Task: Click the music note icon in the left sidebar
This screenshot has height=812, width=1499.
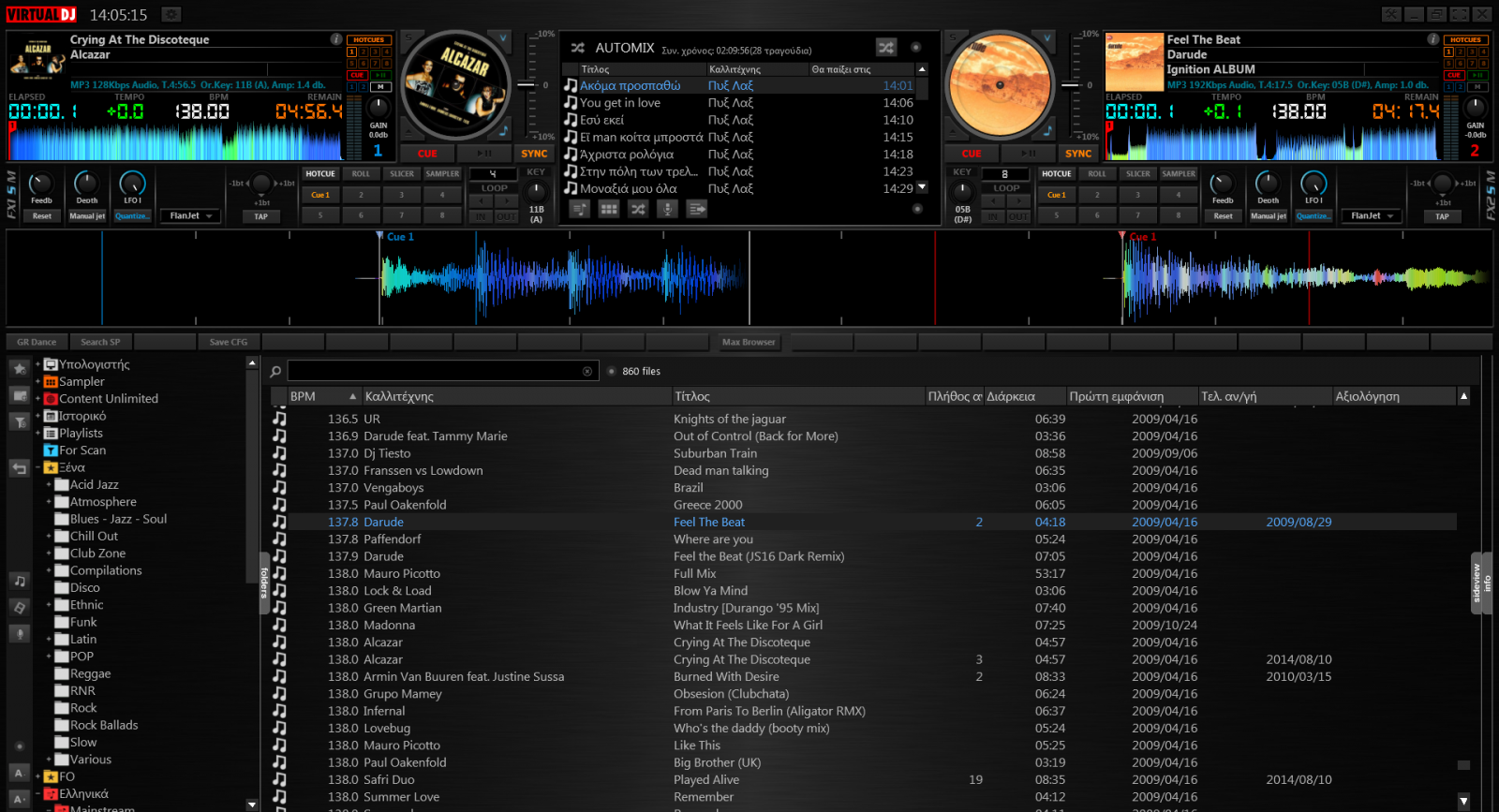Action: click(x=19, y=581)
